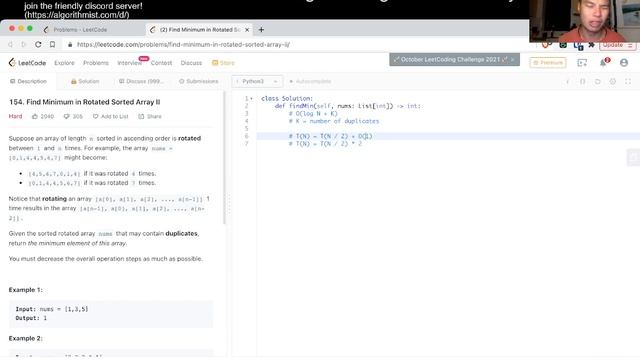Viewport: 640px width, 360px height.
Task: Open the Interview nav item
Action: pyautogui.click(x=129, y=63)
